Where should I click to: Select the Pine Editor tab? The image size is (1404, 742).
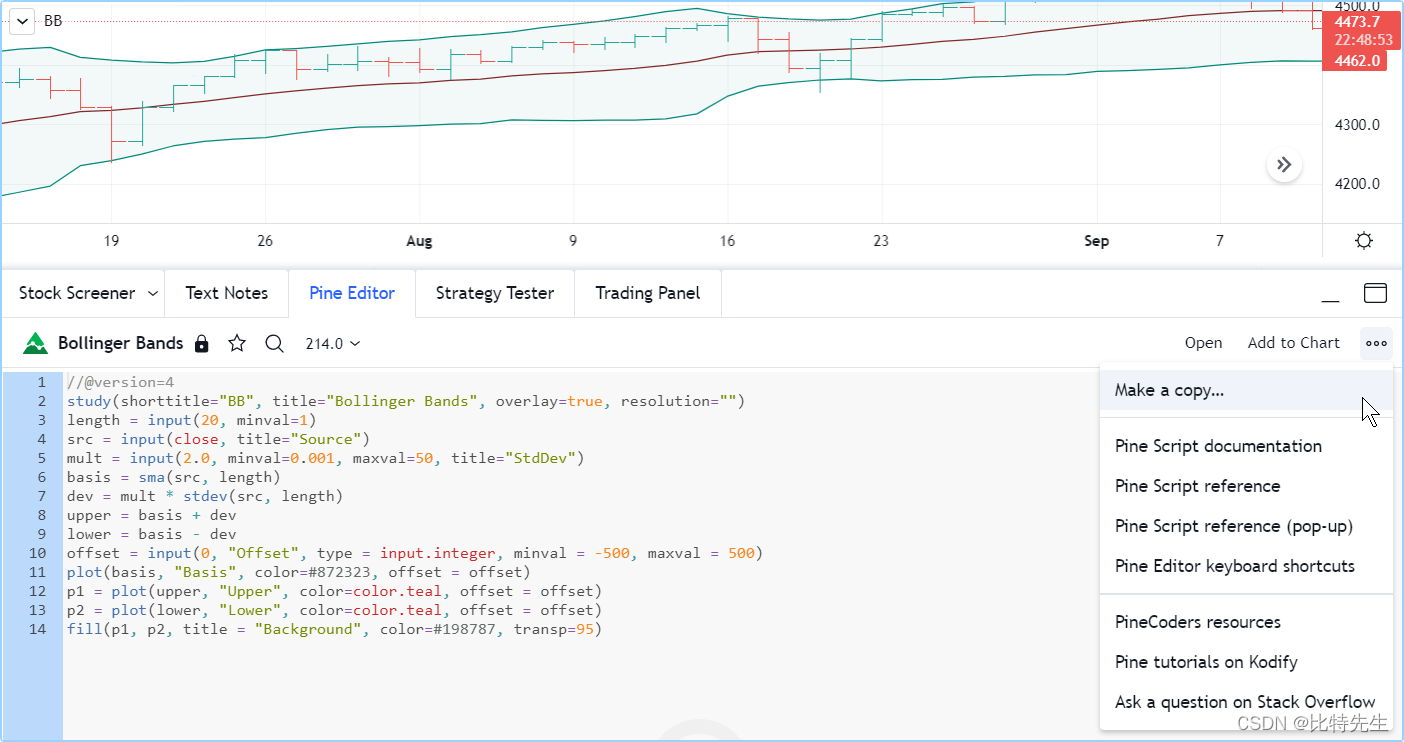352,293
